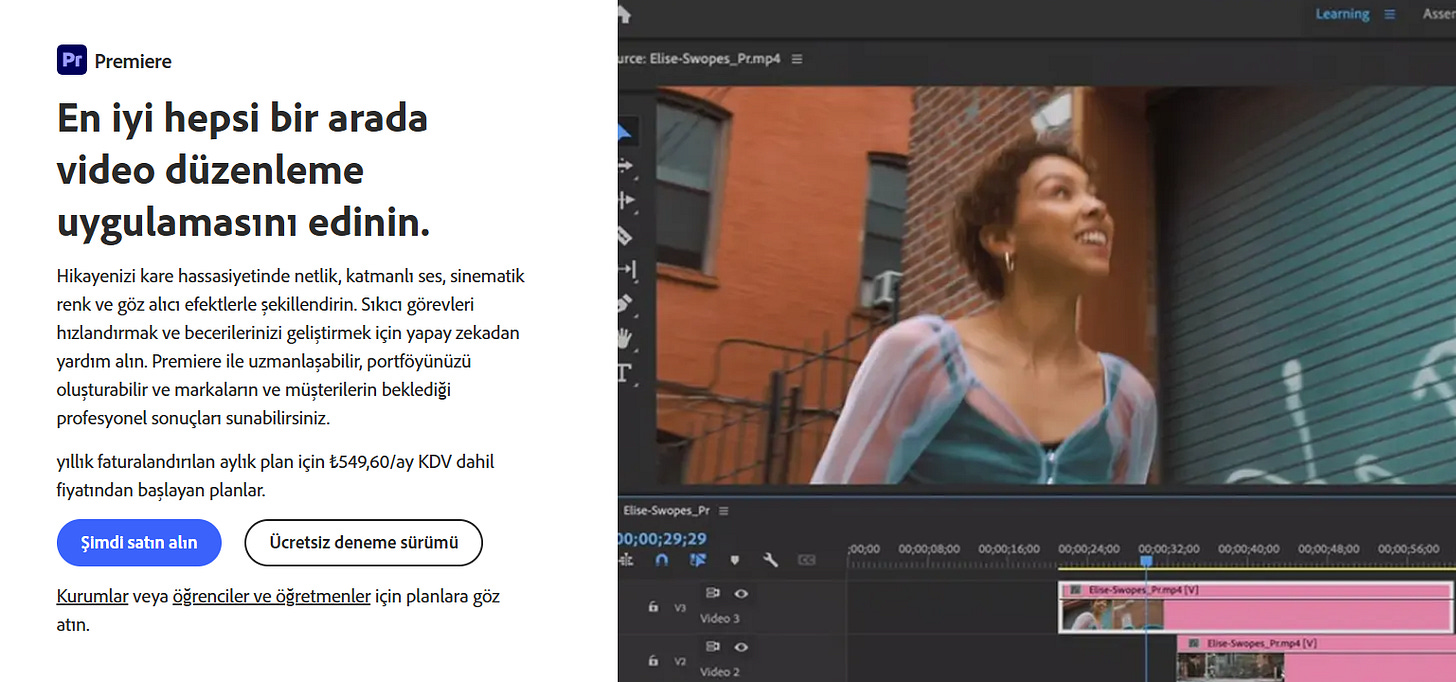Select the Hand tool
This screenshot has height=682, width=1456.
click(x=626, y=337)
